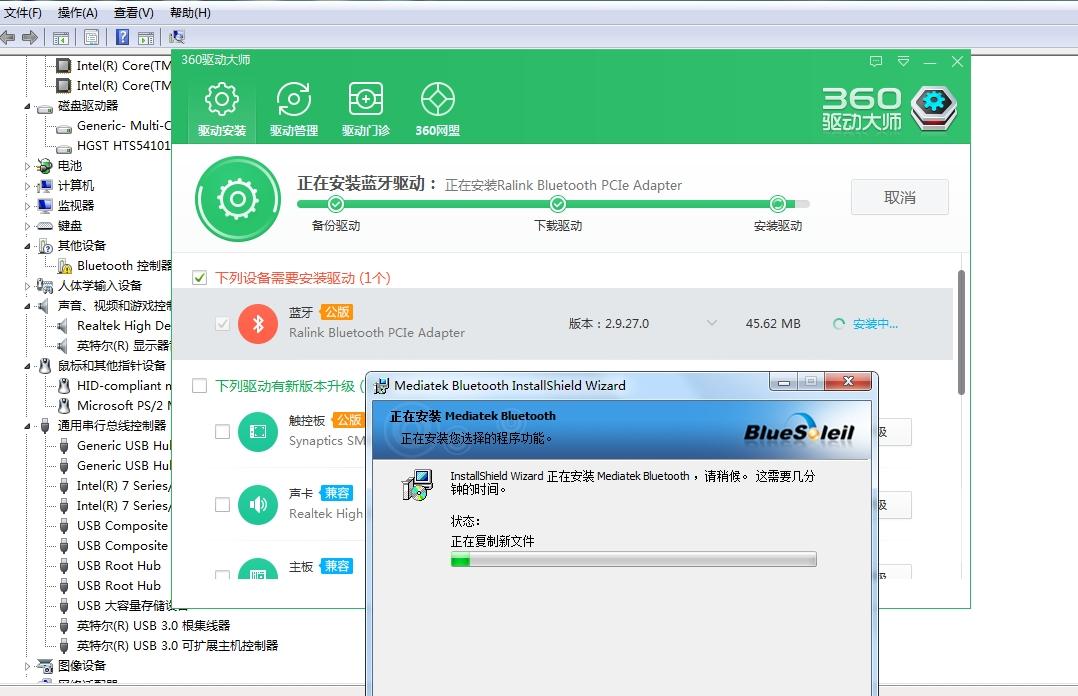The image size is (1078, 696).
Task: Check the 声卡 Realtek driver checkbox
Action: [x=222, y=505]
